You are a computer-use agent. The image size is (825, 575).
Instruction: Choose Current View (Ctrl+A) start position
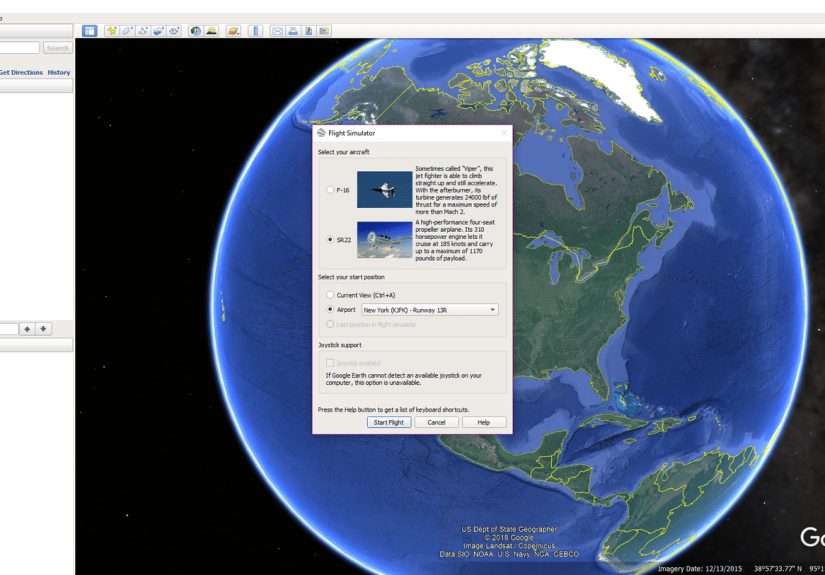(330, 295)
